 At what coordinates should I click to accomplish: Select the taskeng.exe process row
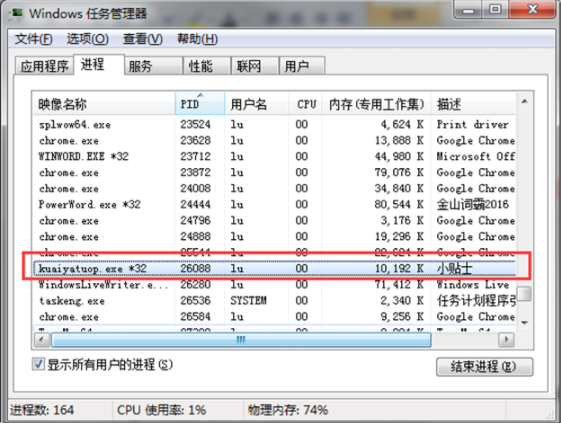(x=274, y=301)
